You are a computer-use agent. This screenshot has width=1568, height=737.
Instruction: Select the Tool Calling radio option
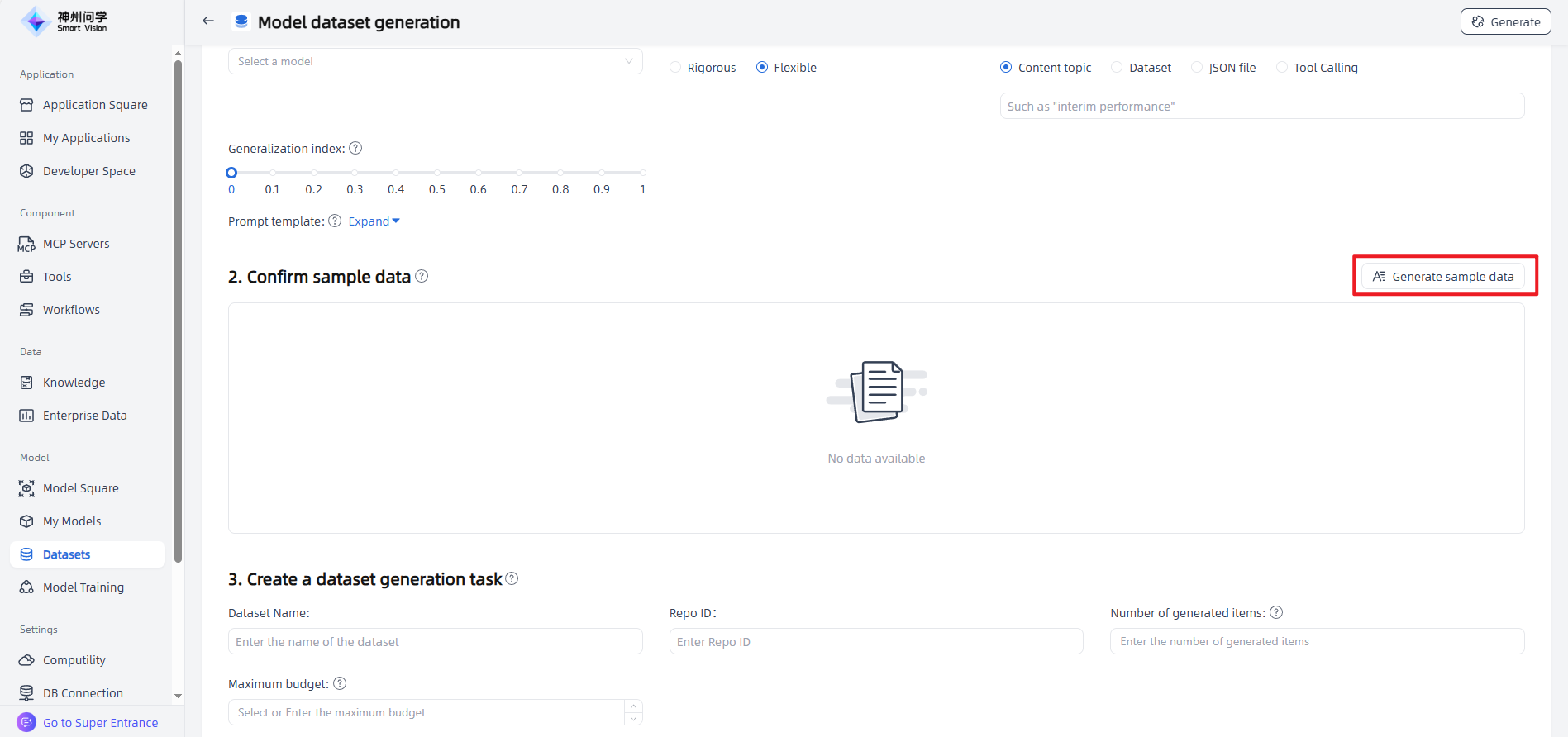click(x=1281, y=68)
